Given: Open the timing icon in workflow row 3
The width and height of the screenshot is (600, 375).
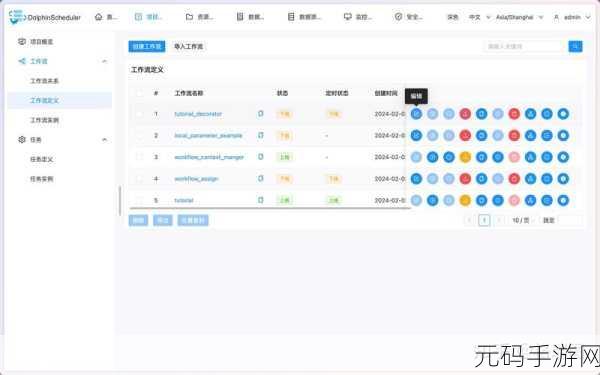Looking at the screenshot, I should click(449, 157).
